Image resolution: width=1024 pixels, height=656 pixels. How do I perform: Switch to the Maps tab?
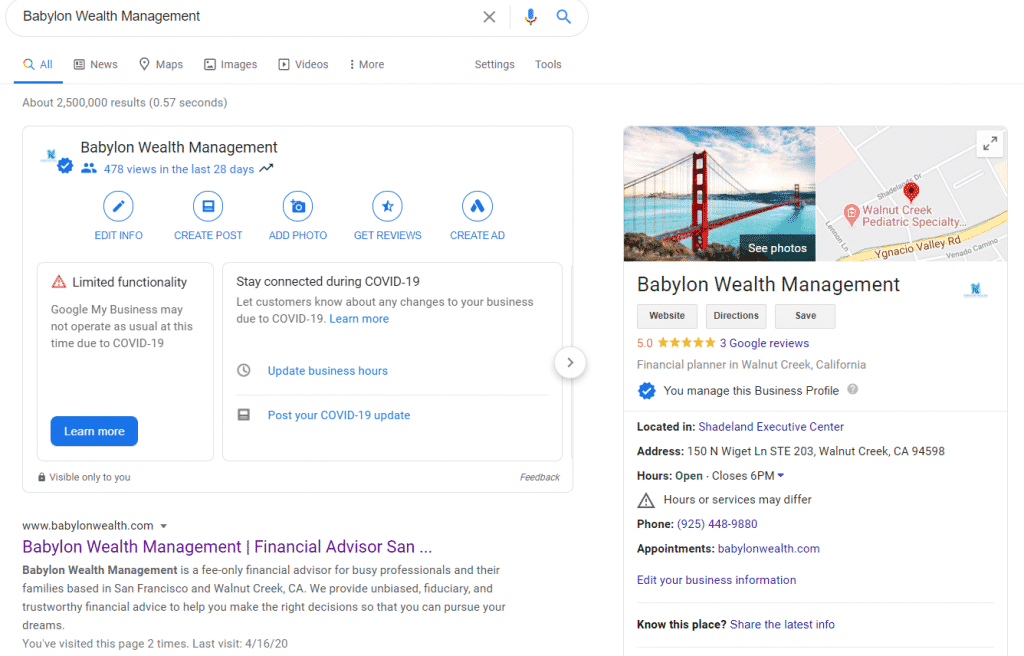(161, 65)
